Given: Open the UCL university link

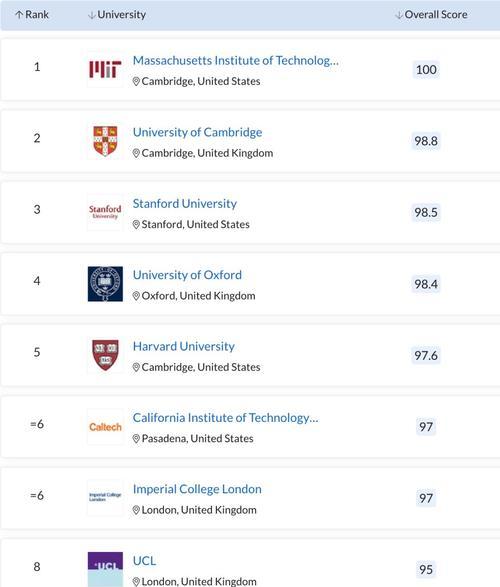Looking at the screenshot, I should 144,561.
